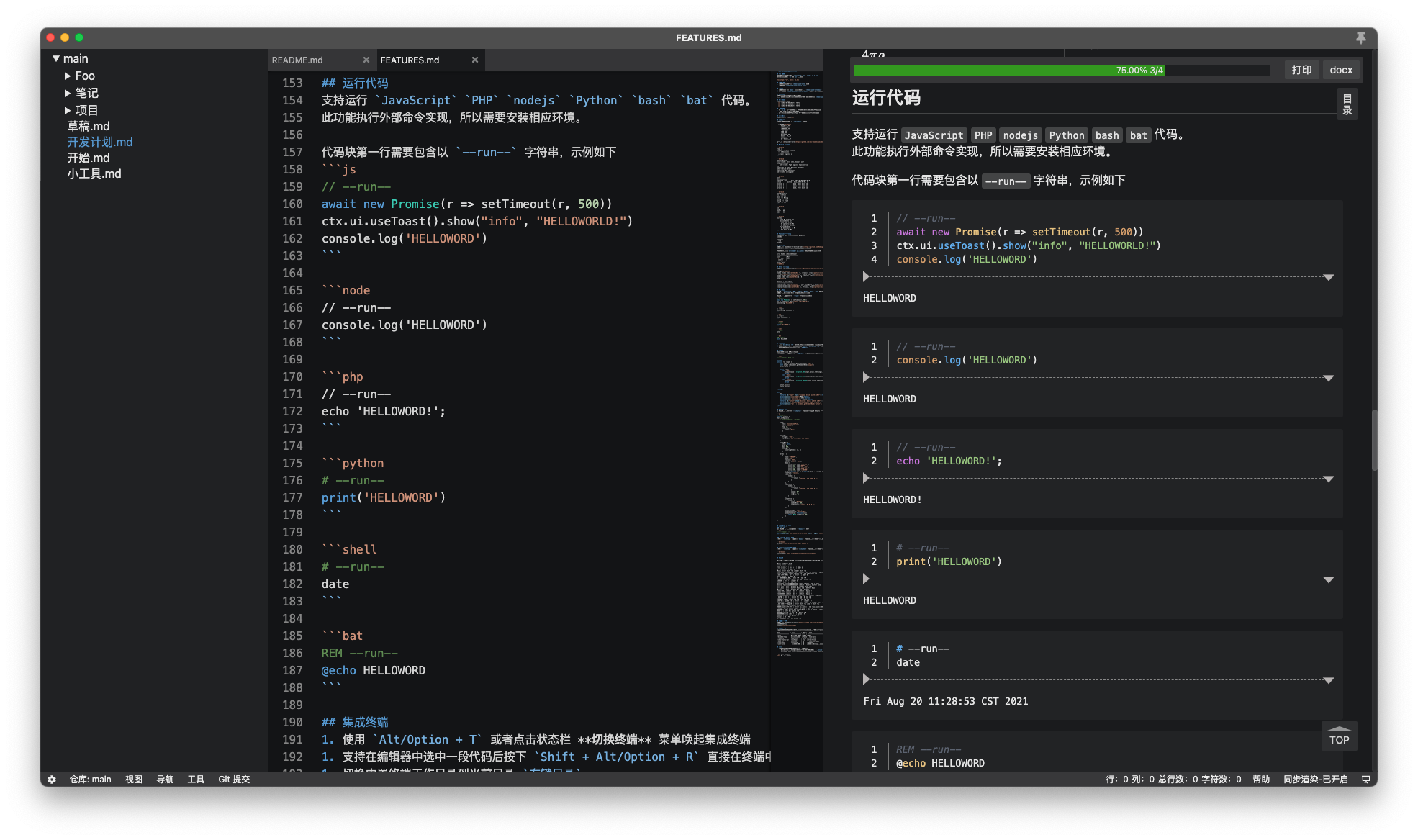
Task: Run the shell date code block
Action: pyautogui.click(x=866, y=679)
